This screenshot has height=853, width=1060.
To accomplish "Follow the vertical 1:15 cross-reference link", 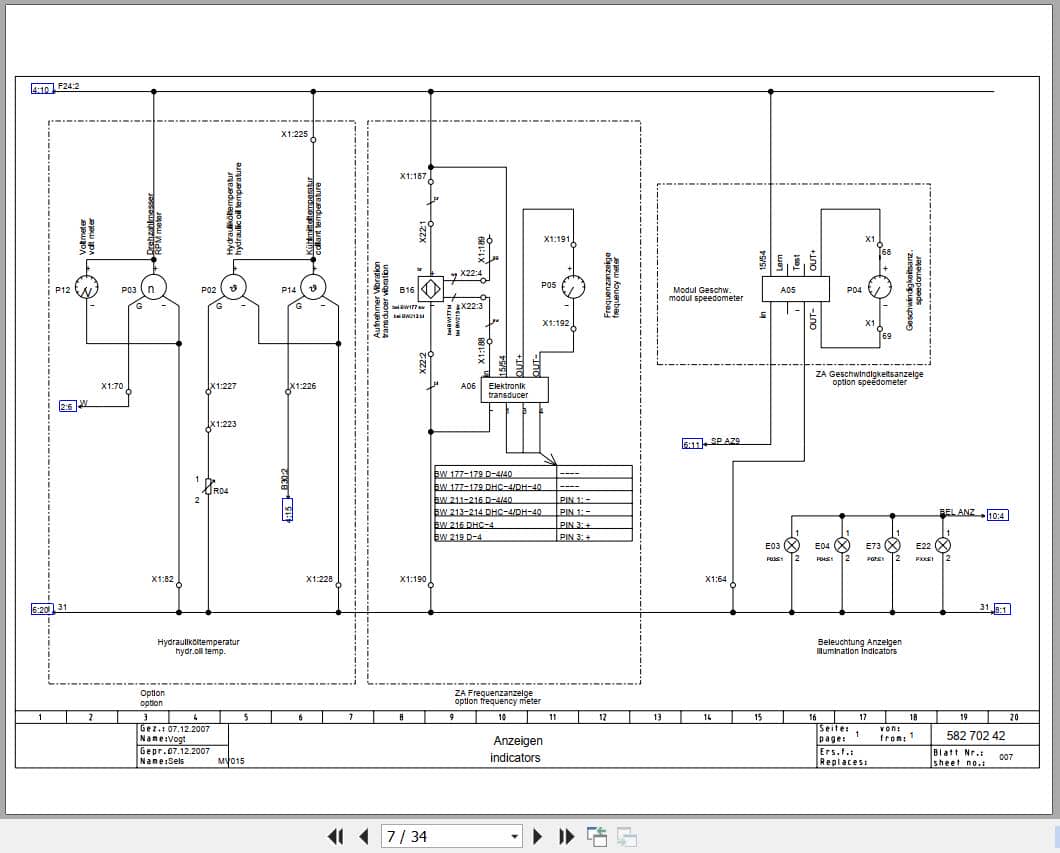I will click(287, 510).
